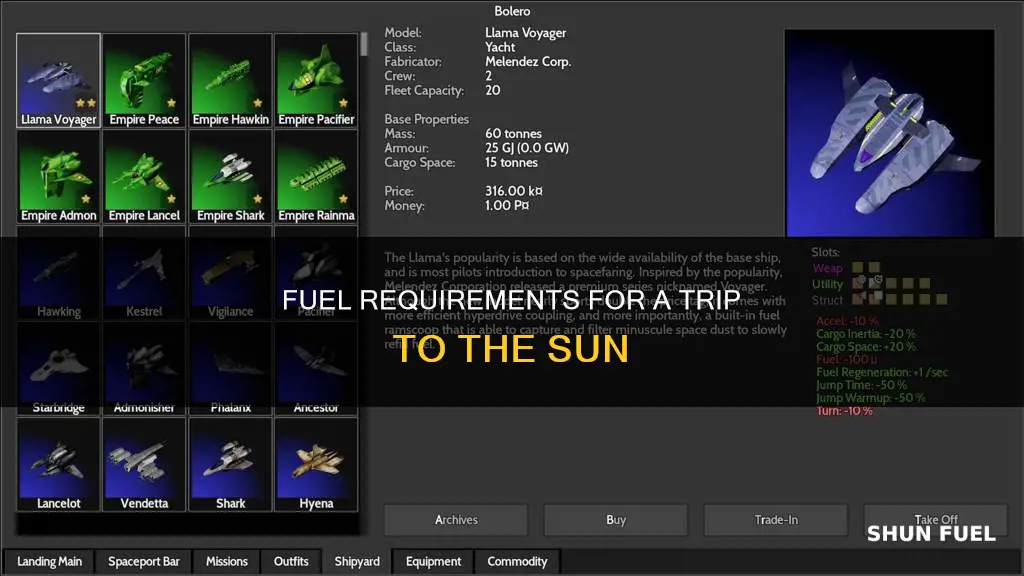1024x576 pixels.
Task: Click the Trade-In button
Action: [776, 520]
